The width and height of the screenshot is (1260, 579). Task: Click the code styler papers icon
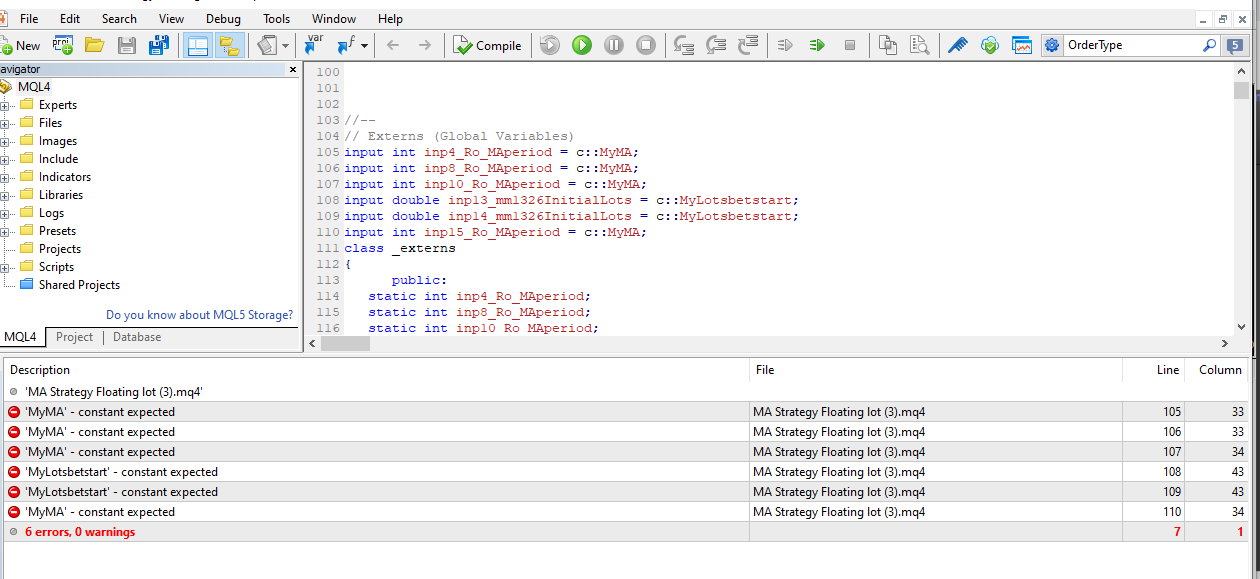(x=267, y=45)
